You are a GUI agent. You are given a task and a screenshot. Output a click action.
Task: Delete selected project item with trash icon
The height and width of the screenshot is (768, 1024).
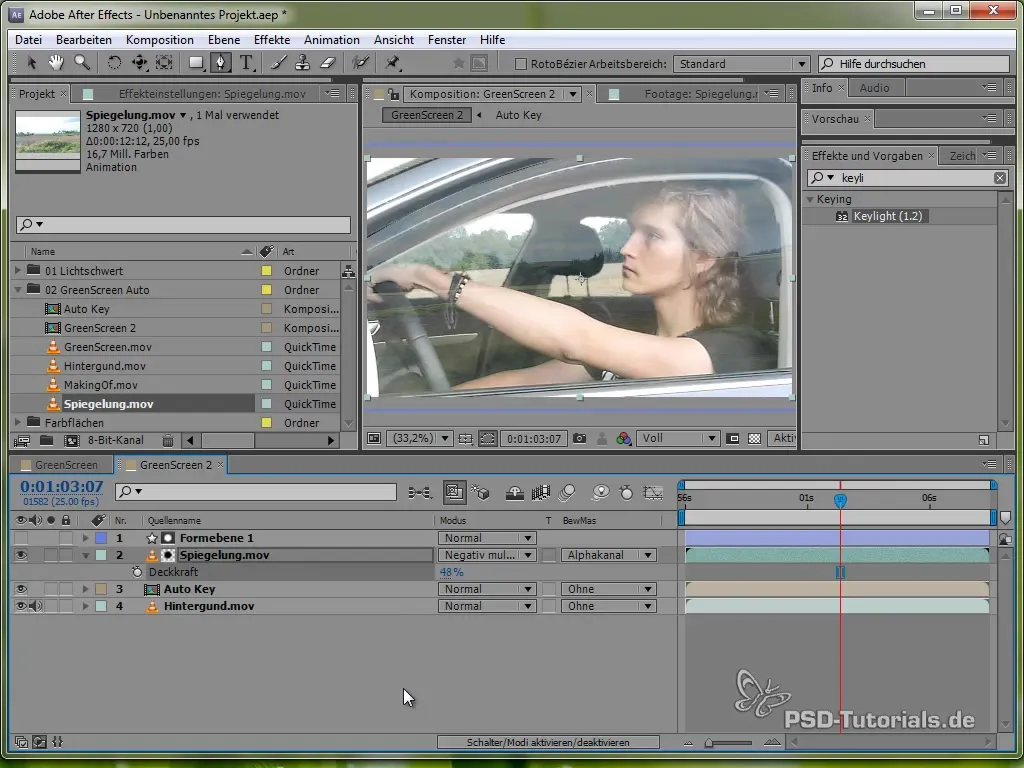click(168, 441)
